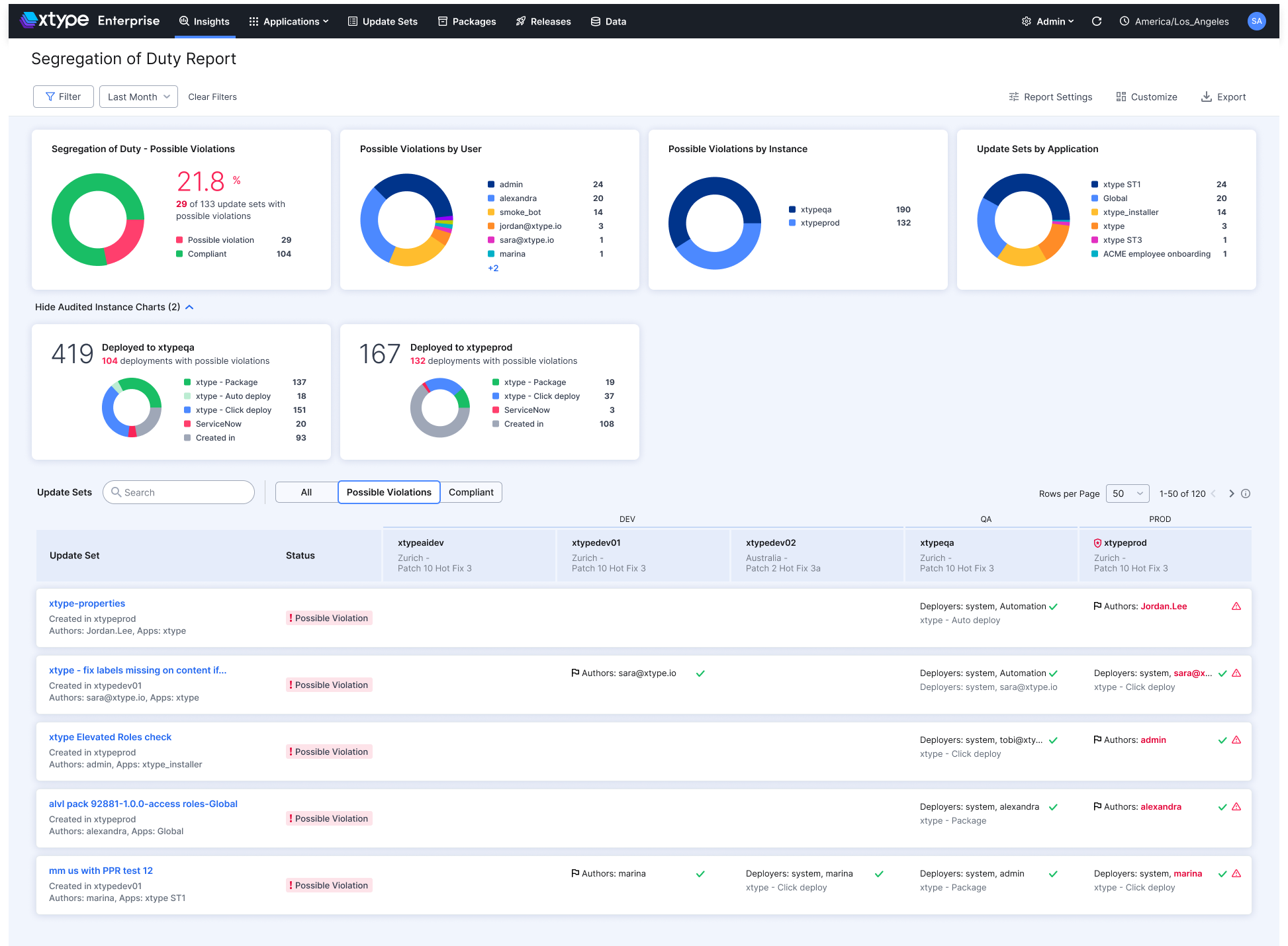This screenshot has height=946, width=1288.
Task: Open the Admin dropdown menu
Action: 1048,21
